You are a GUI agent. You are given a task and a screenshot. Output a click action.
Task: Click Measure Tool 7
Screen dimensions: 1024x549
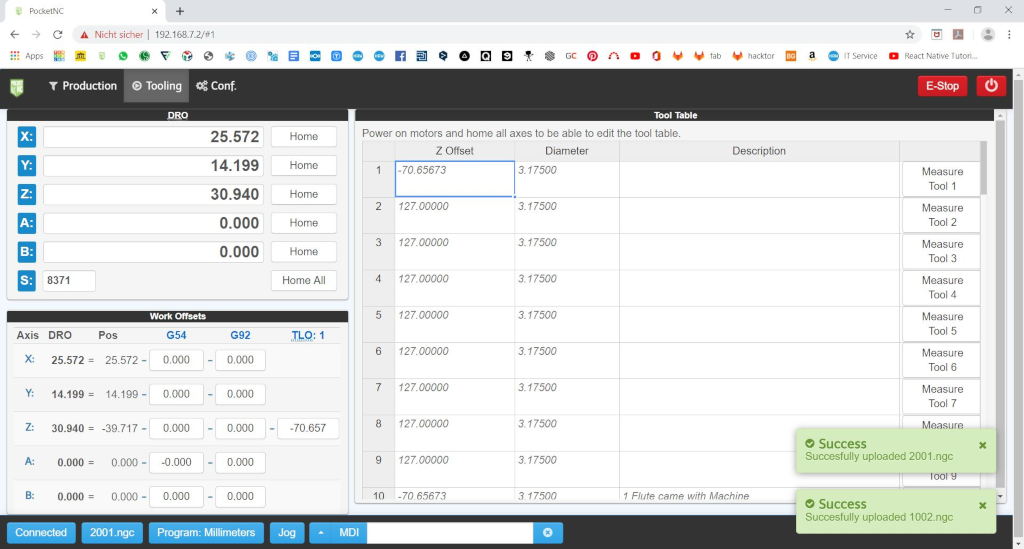(x=942, y=396)
